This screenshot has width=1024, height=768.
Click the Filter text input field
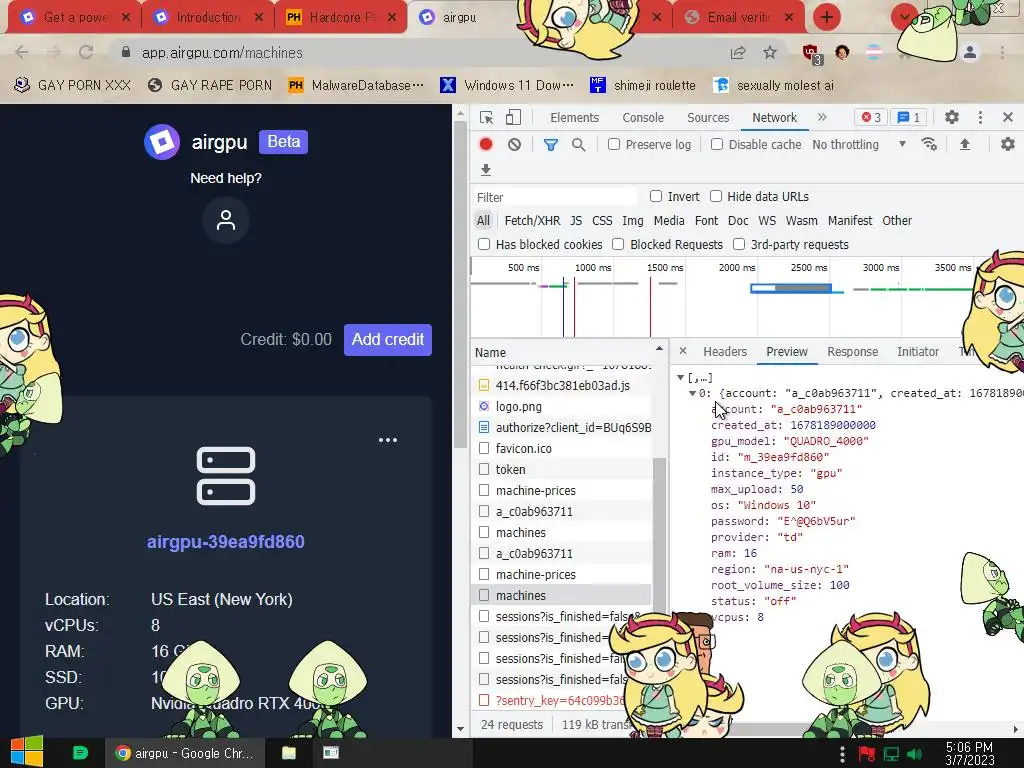click(x=555, y=197)
